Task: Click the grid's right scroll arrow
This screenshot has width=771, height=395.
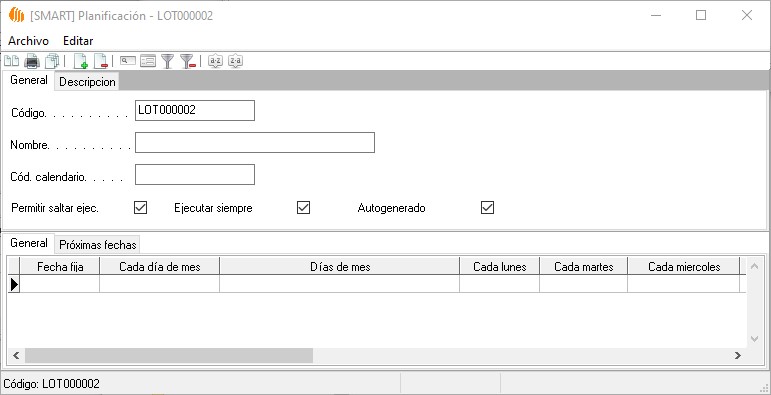Action: click(x=738, y=355)
